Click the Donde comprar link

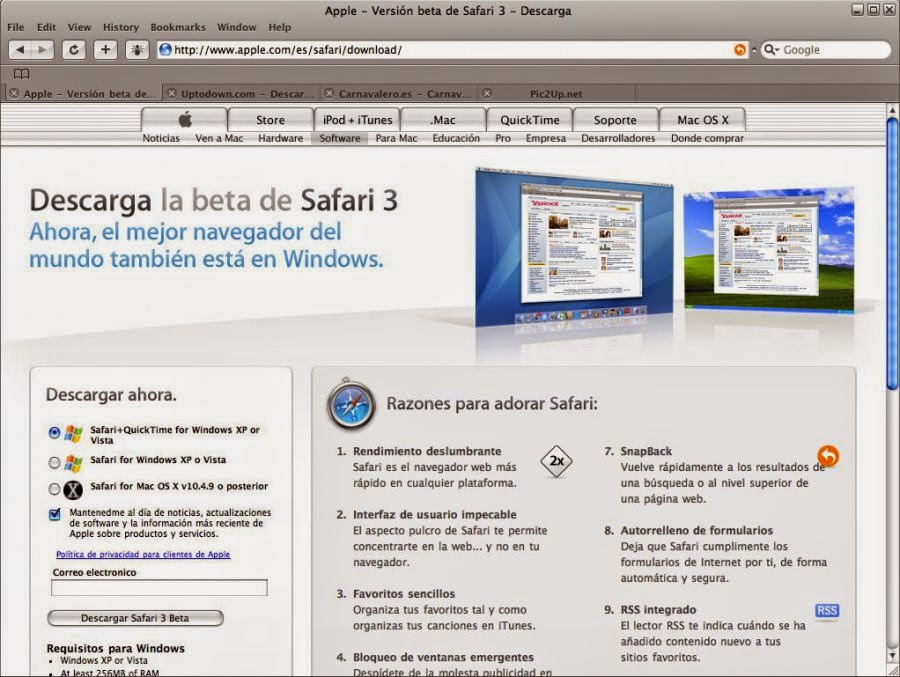(x=707, y=138)
